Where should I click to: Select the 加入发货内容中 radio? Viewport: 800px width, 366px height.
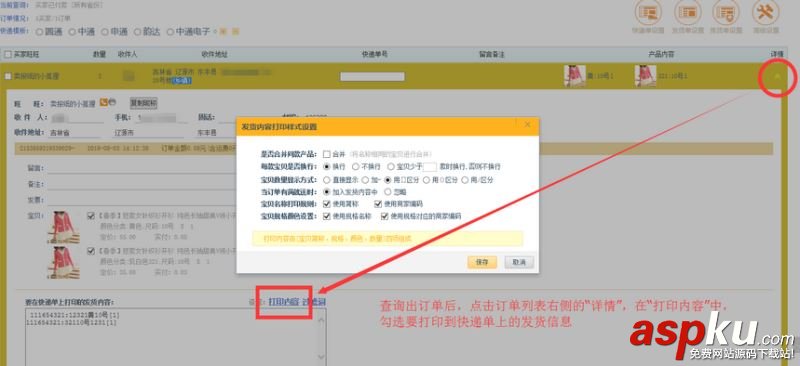327,192
